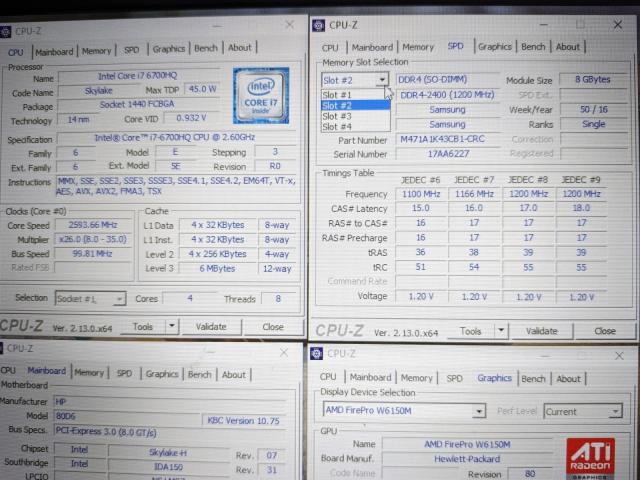Viewport: 640px width, 480px height.
Task: Switch to CPU tab in SPD window
Action: (330, 48)
